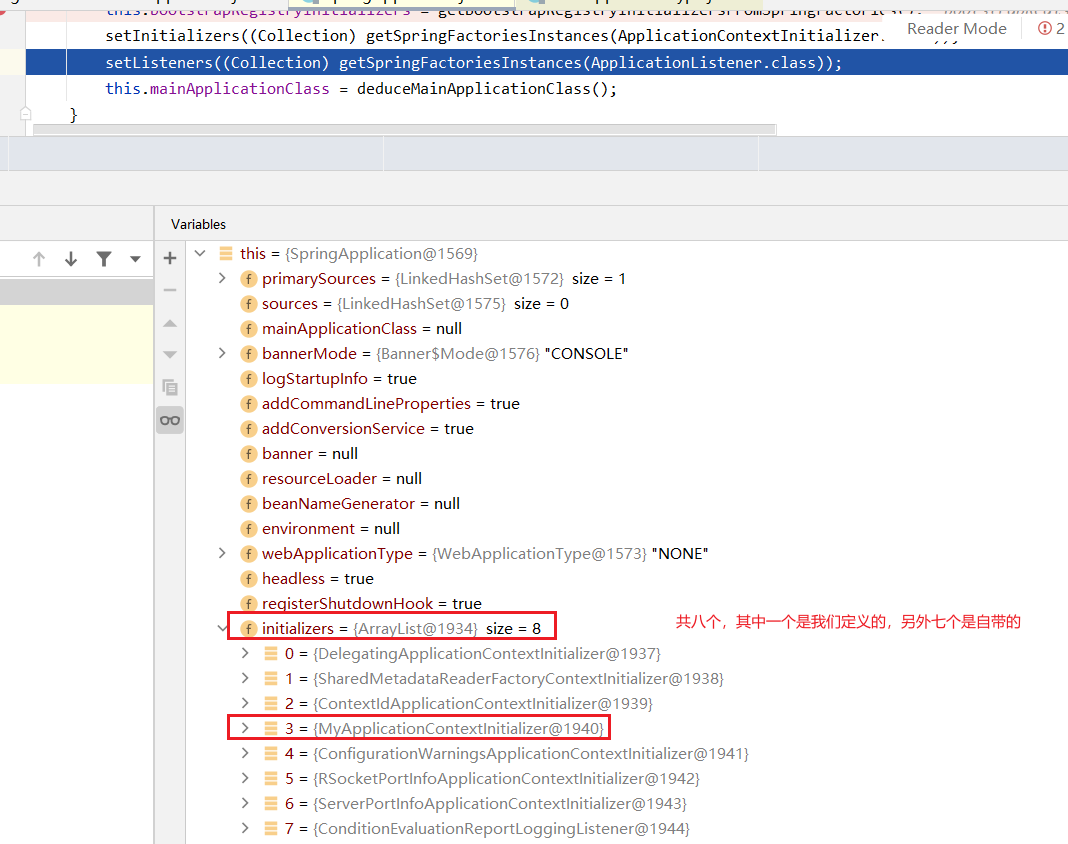Click the move watch up arrow
1068x844 pixels.
(170, 323)
